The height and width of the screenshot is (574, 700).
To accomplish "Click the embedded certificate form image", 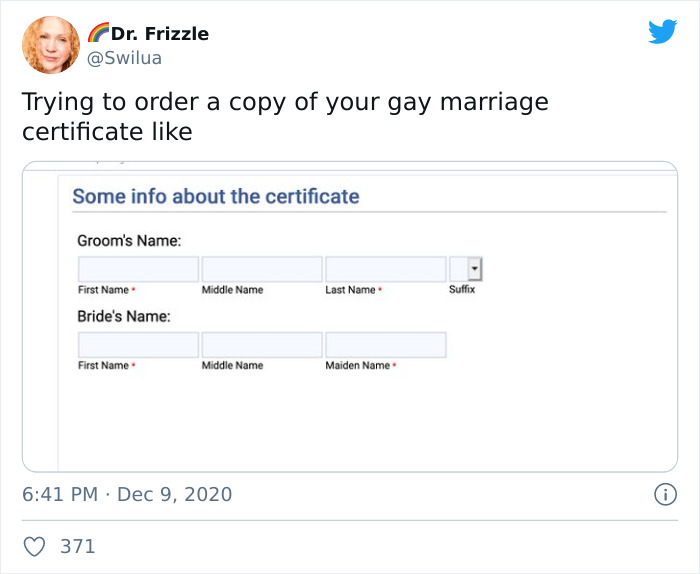I will click(350, 316).
